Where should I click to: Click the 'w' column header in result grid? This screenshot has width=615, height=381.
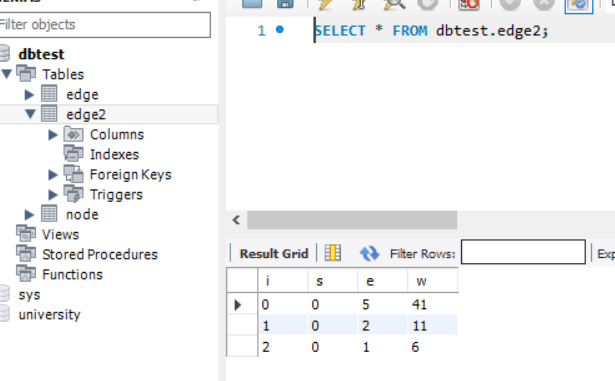coord(433,281)
